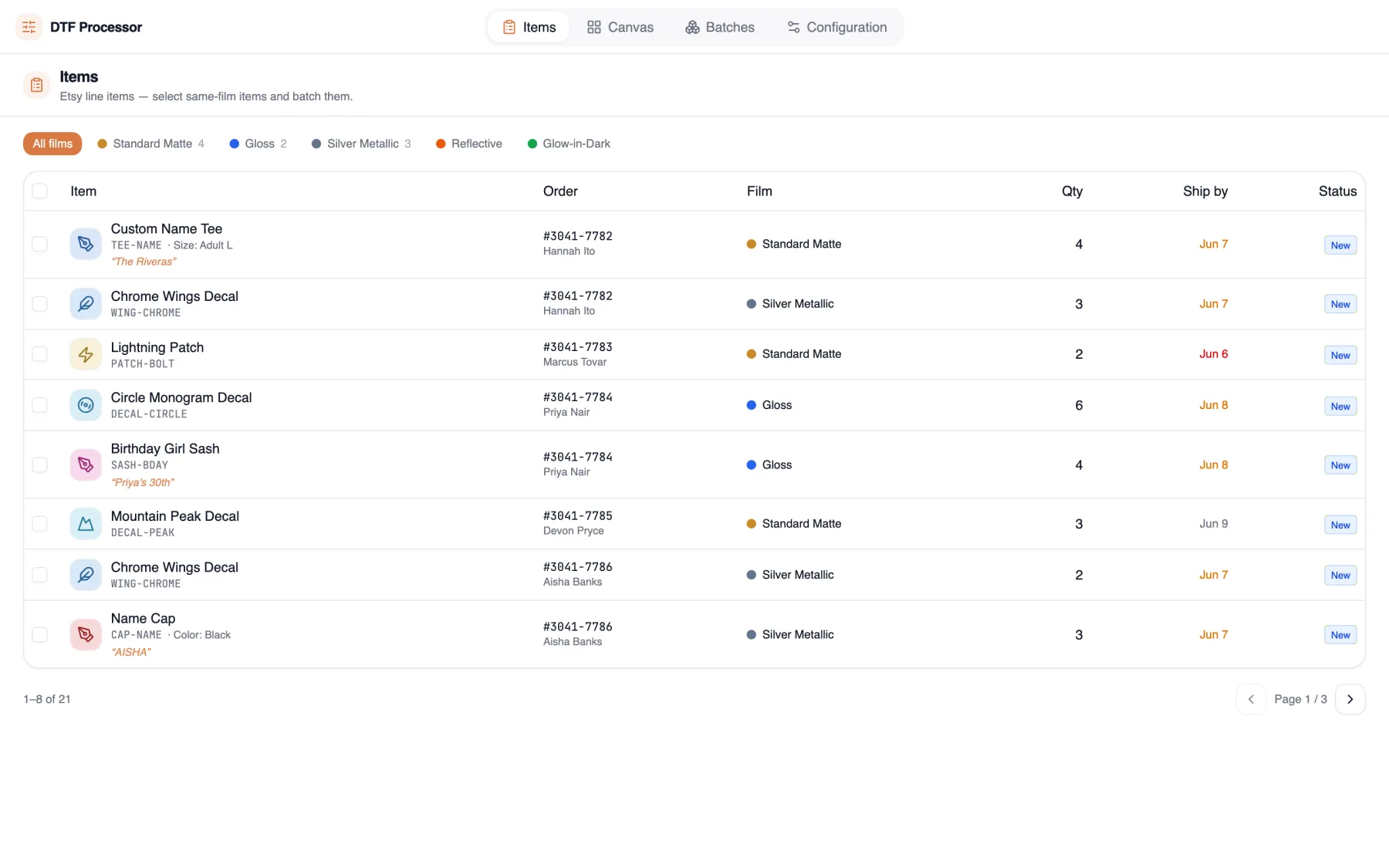Toggle the select-all checkbox in table header

click(x=39, y=191)
